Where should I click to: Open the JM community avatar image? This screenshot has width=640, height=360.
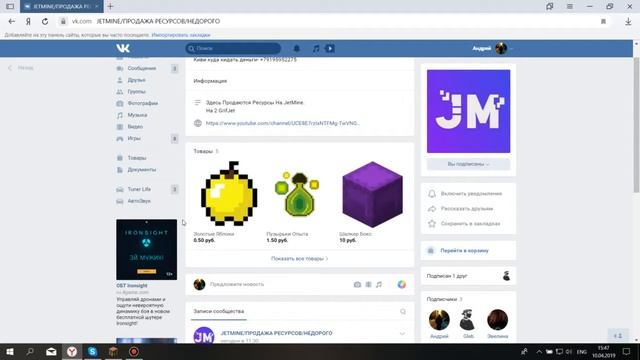click(x=468, y=111)
